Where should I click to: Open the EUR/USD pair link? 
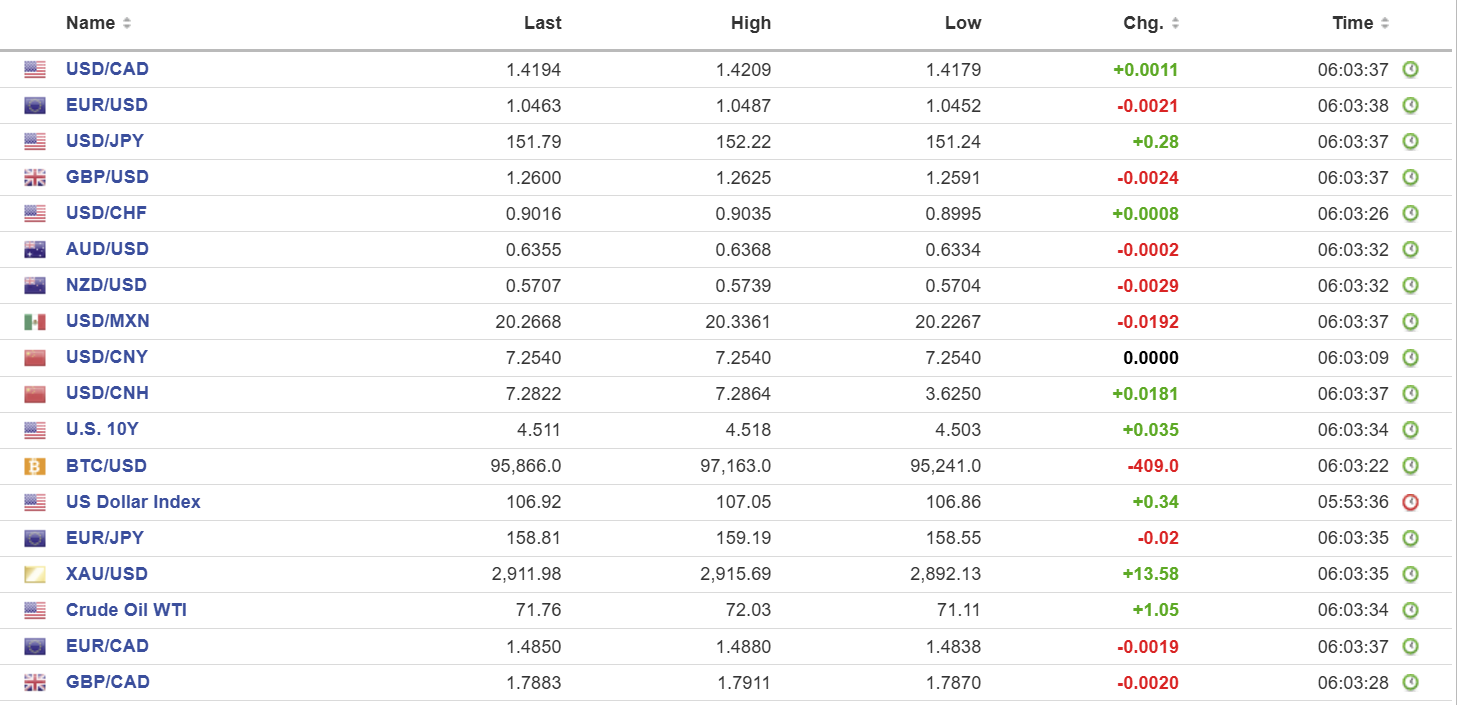point(107,105)
